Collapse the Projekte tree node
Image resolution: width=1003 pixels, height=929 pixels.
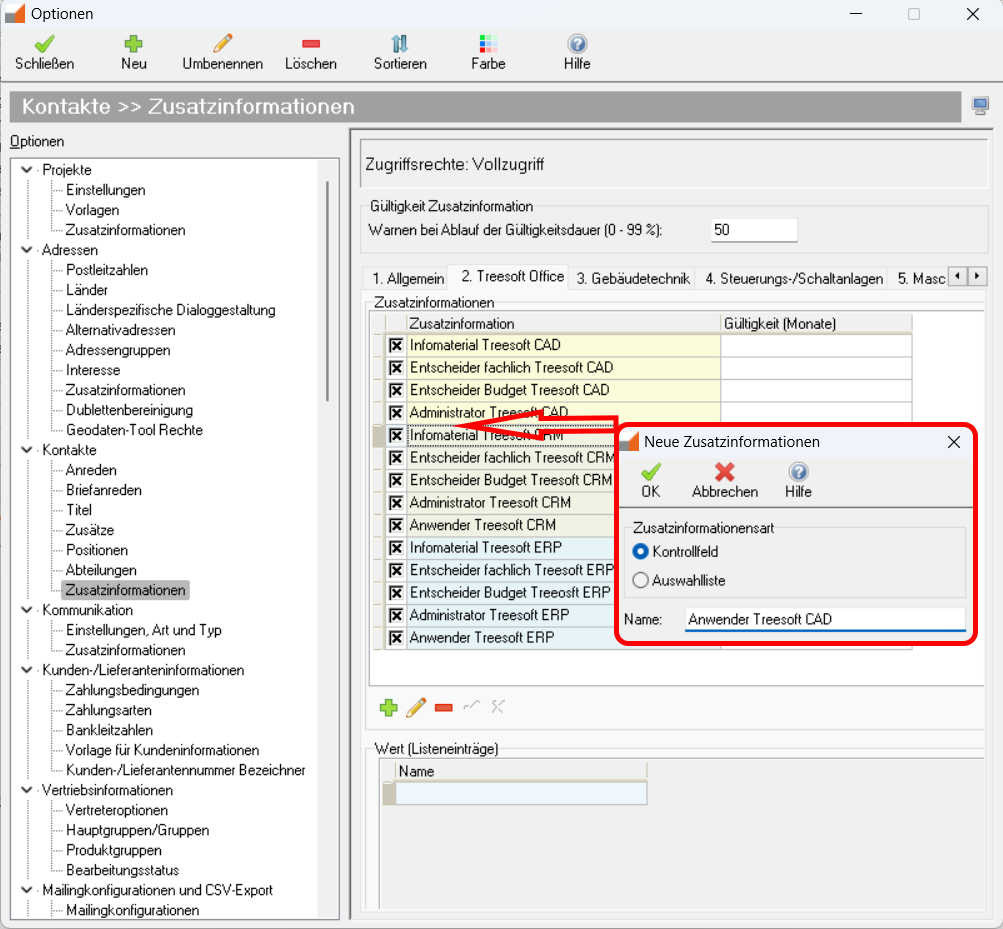pyautogui.click(x=26, y=170)
